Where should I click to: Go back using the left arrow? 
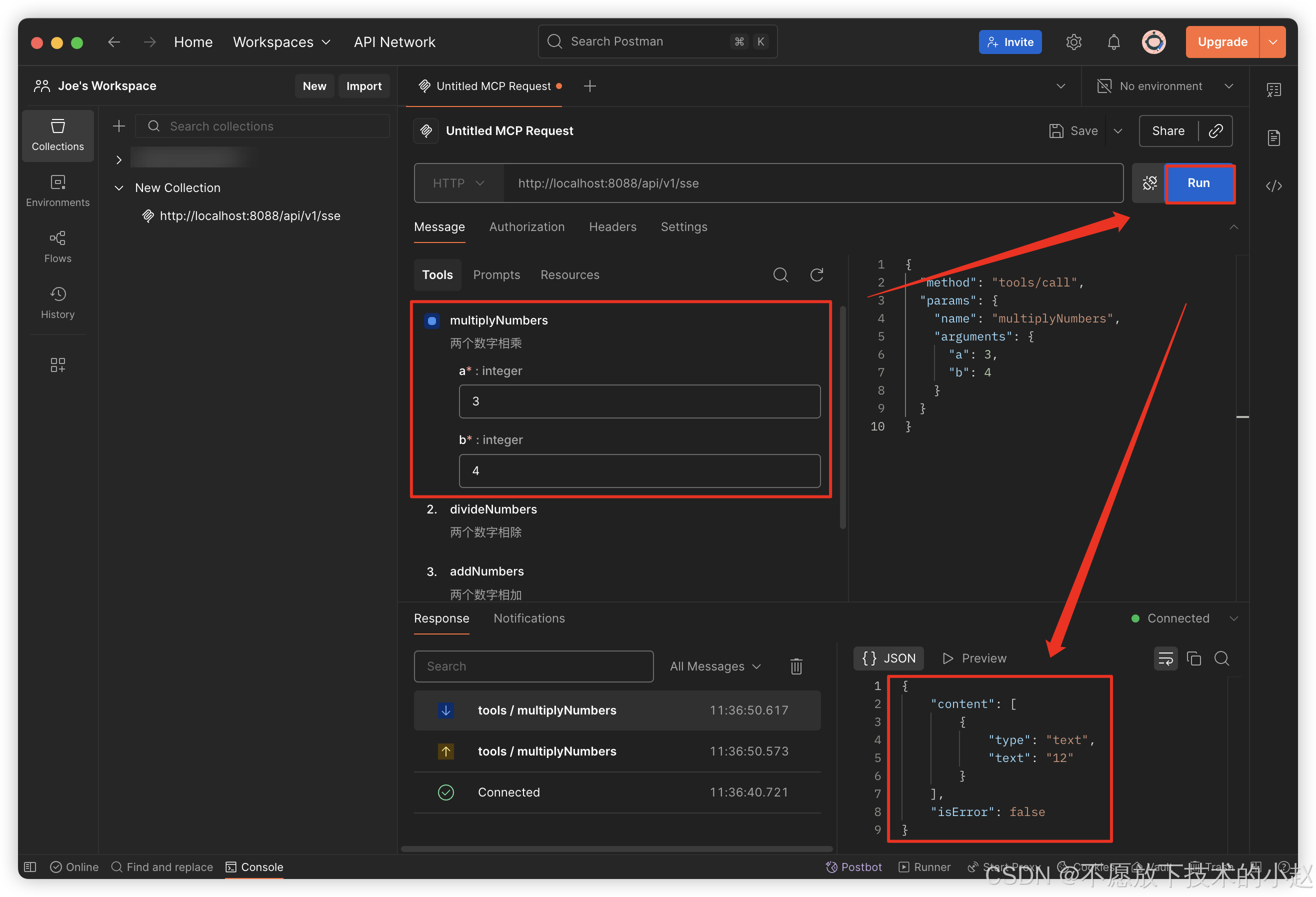point(114,42)
